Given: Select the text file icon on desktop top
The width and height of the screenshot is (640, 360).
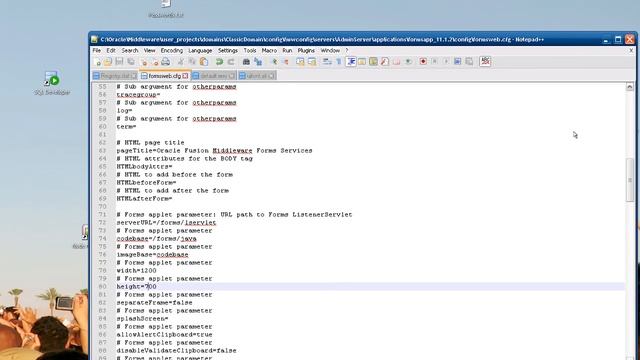Looking at the screenshot, I should [166, 9].
